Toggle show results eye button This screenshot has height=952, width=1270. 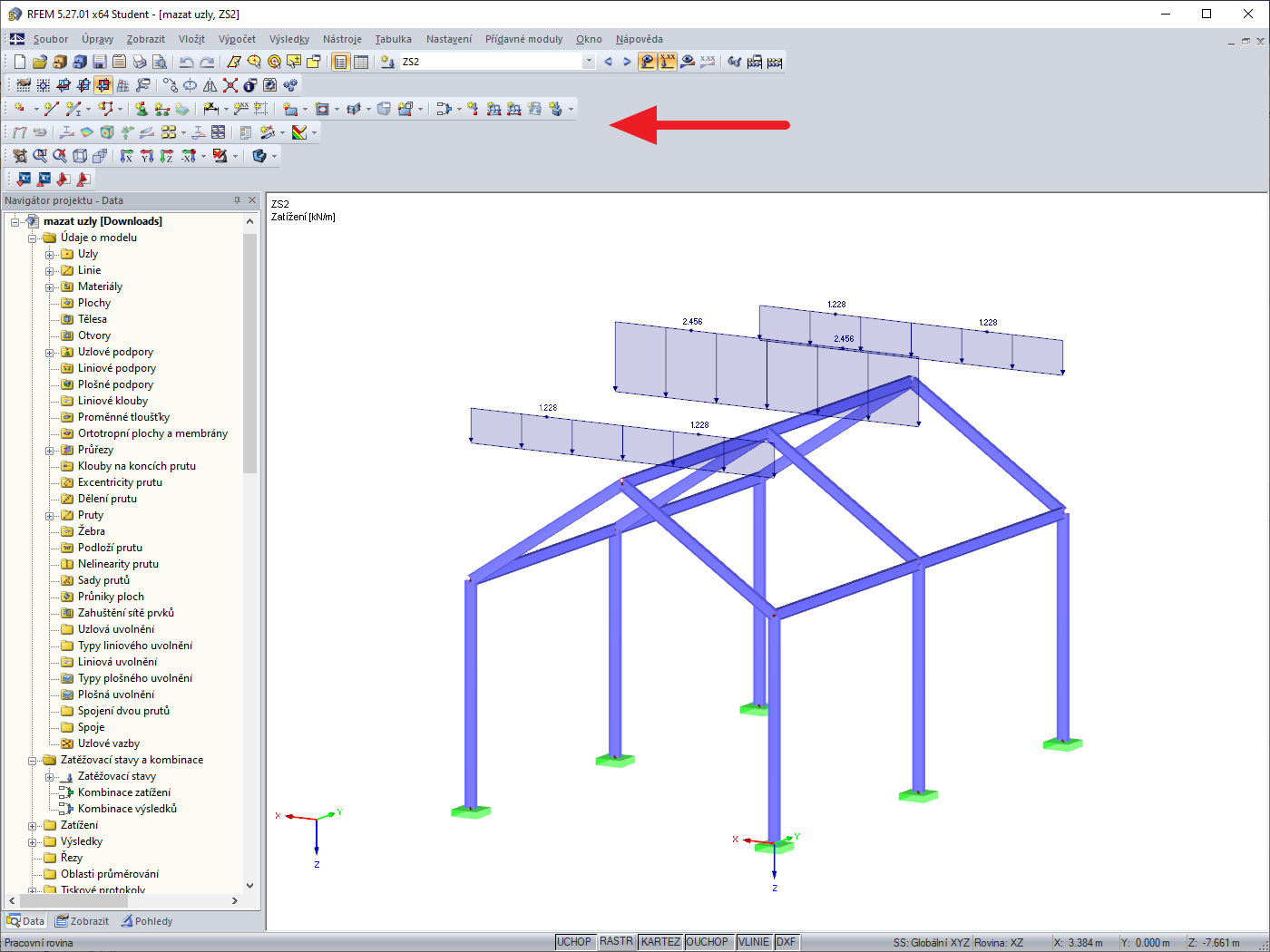688,62
